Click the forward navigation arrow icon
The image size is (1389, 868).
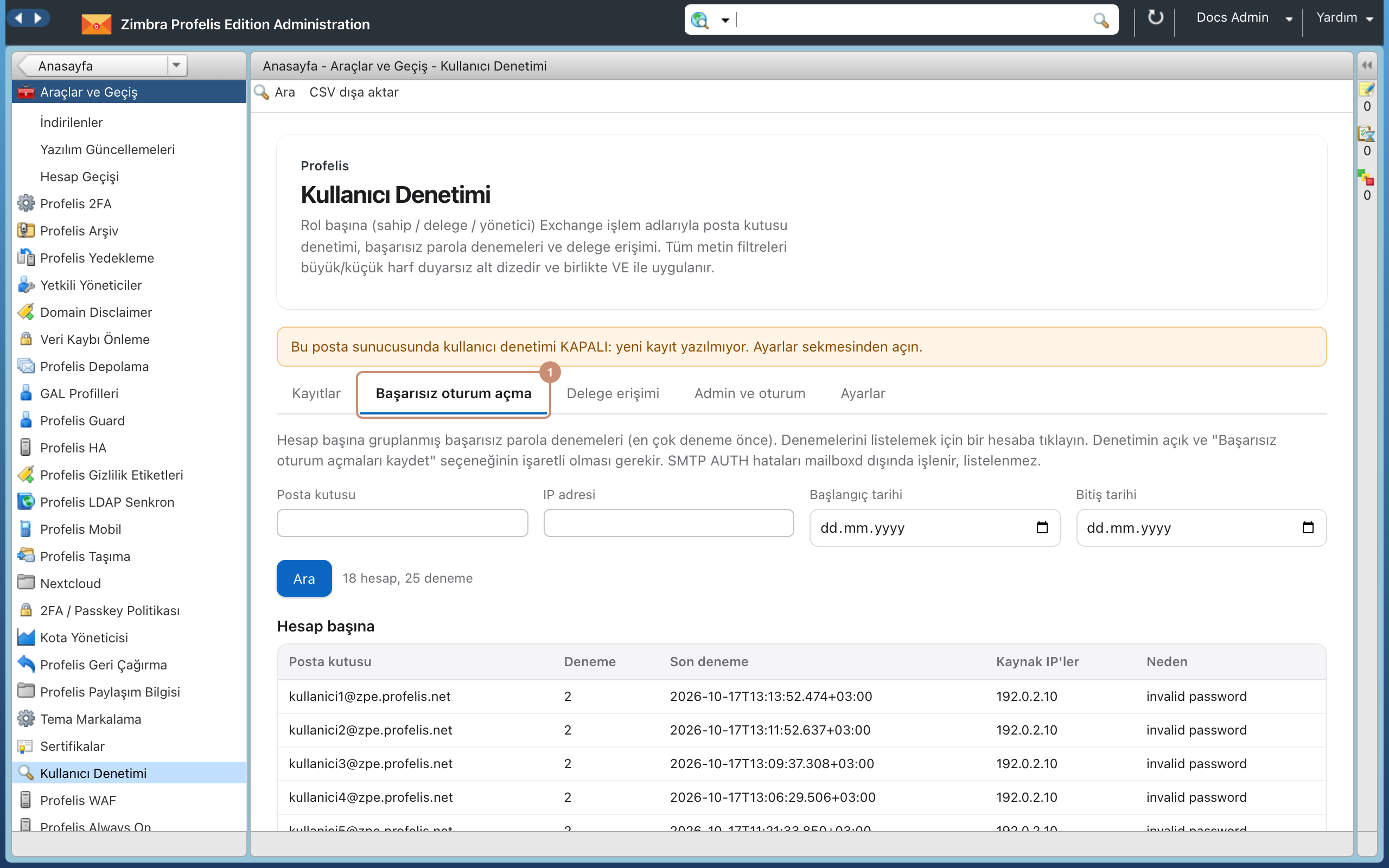38,18
